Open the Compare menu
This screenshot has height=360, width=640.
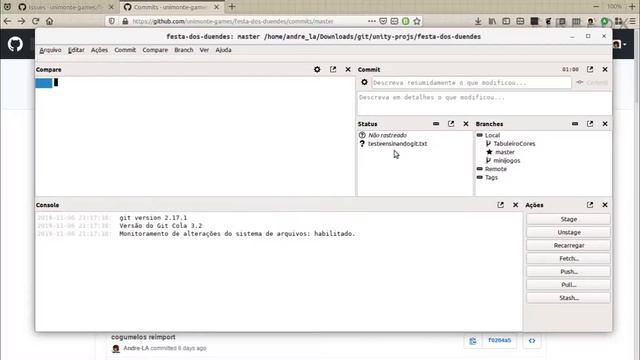155,50
